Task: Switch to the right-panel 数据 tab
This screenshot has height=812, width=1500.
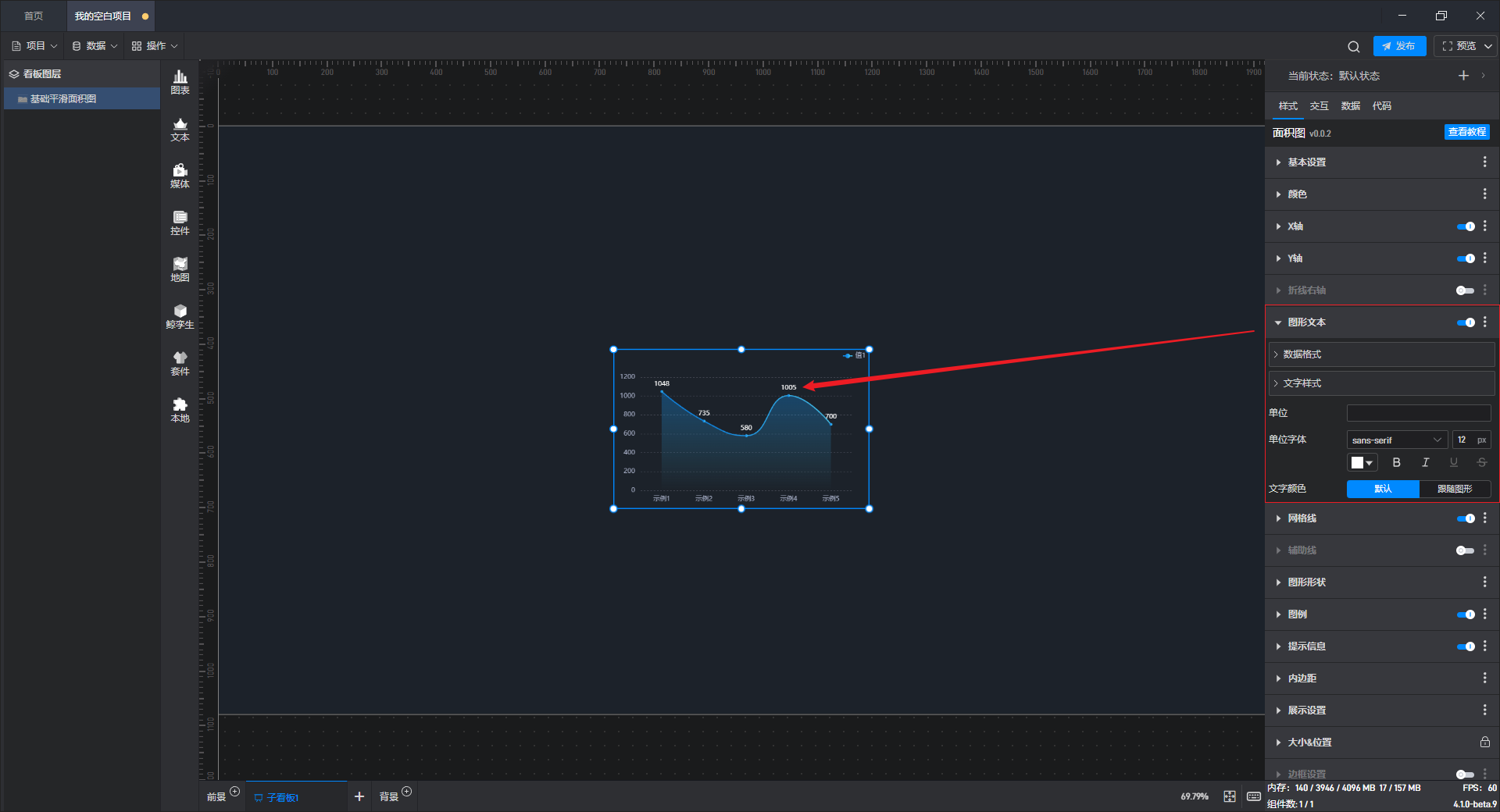Action: pyautogui.click(x=1350, y=105)
